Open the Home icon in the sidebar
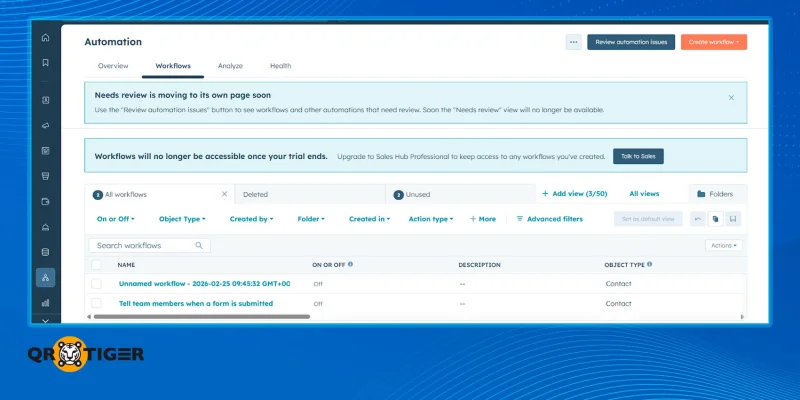The height and width of the screenshot is (400, 800). point(45,37)
